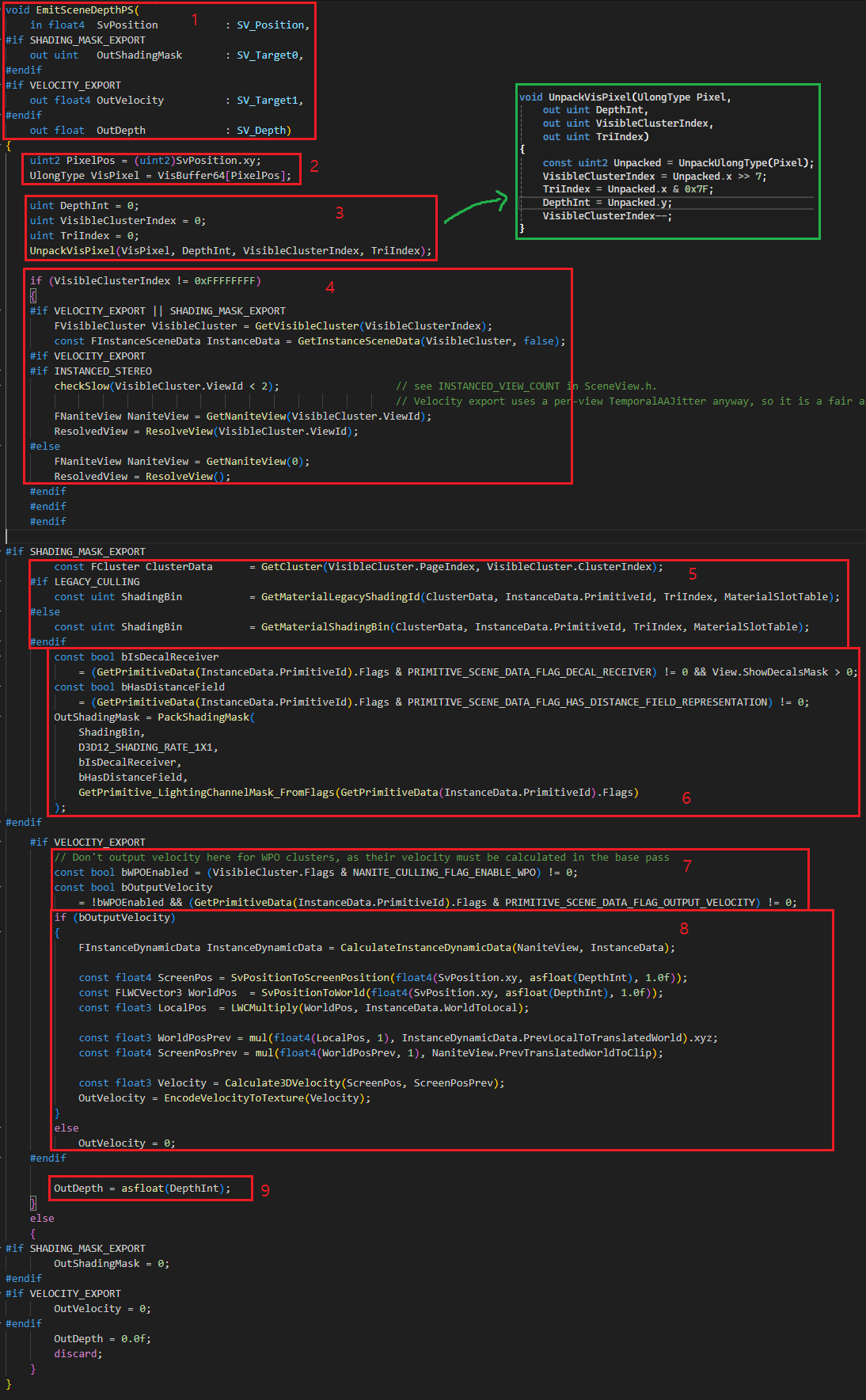This screenshot has width=866, height=1400.
Task: Click the 'out uint VisibleClusterIndex,' parameter line
Action: 629,124
